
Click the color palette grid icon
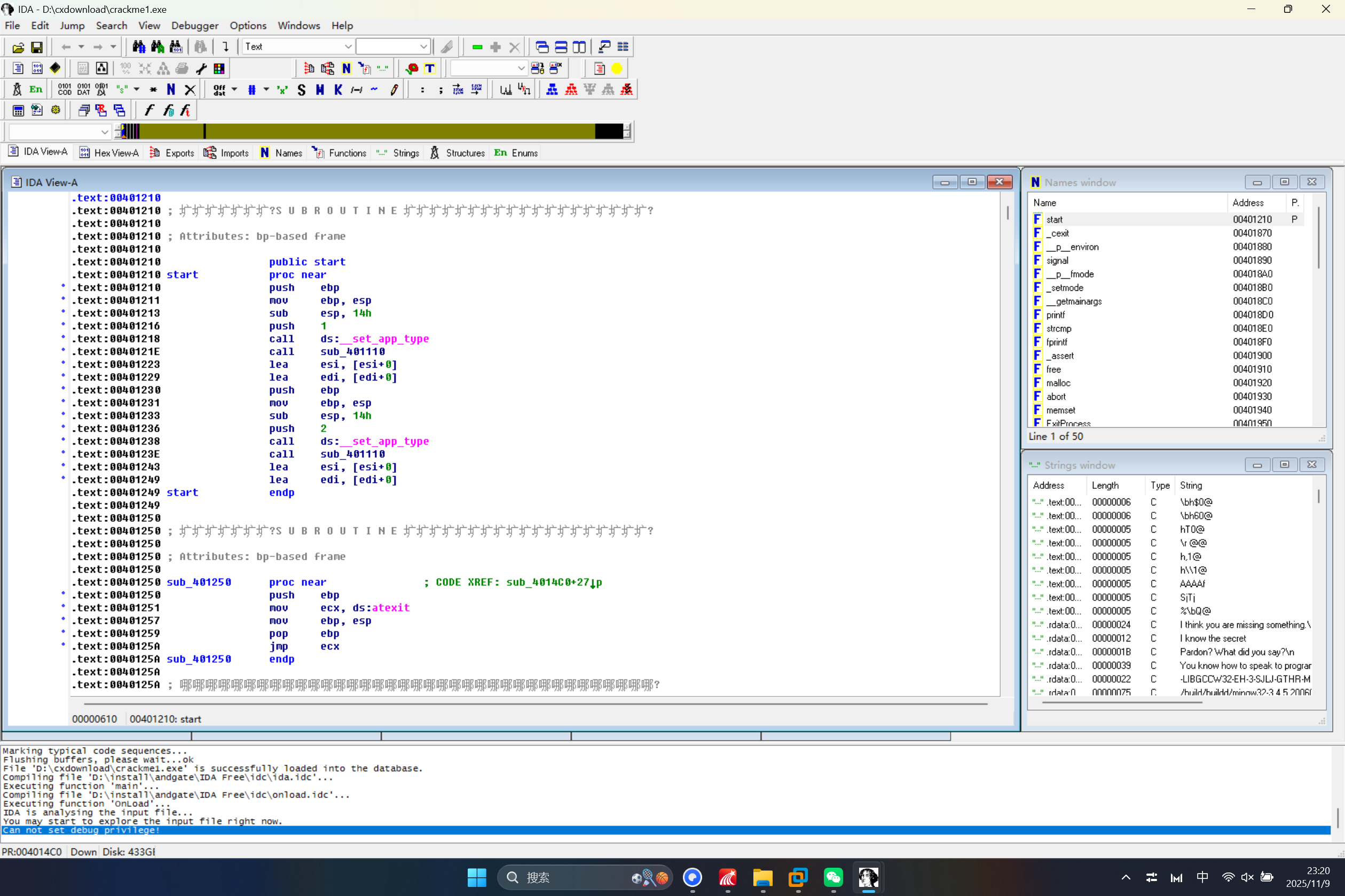[x=219, y=68]
